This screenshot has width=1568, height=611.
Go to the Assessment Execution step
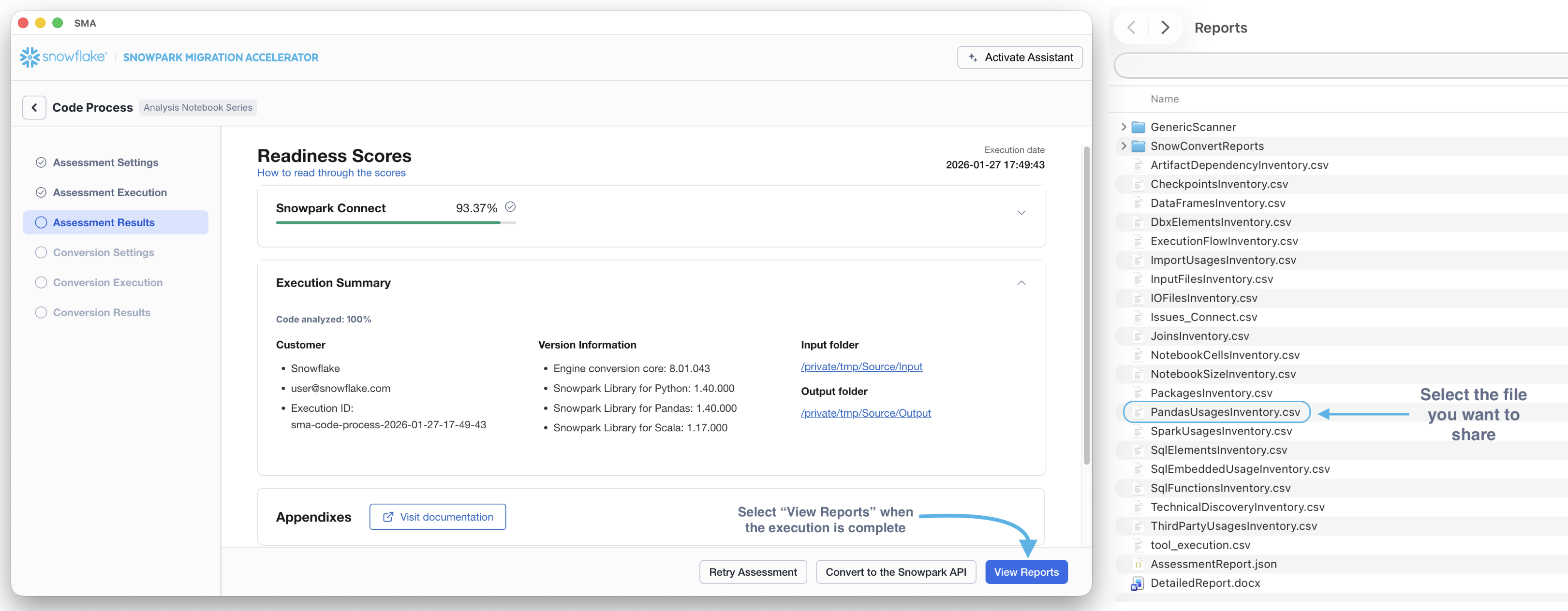point(110,193)
